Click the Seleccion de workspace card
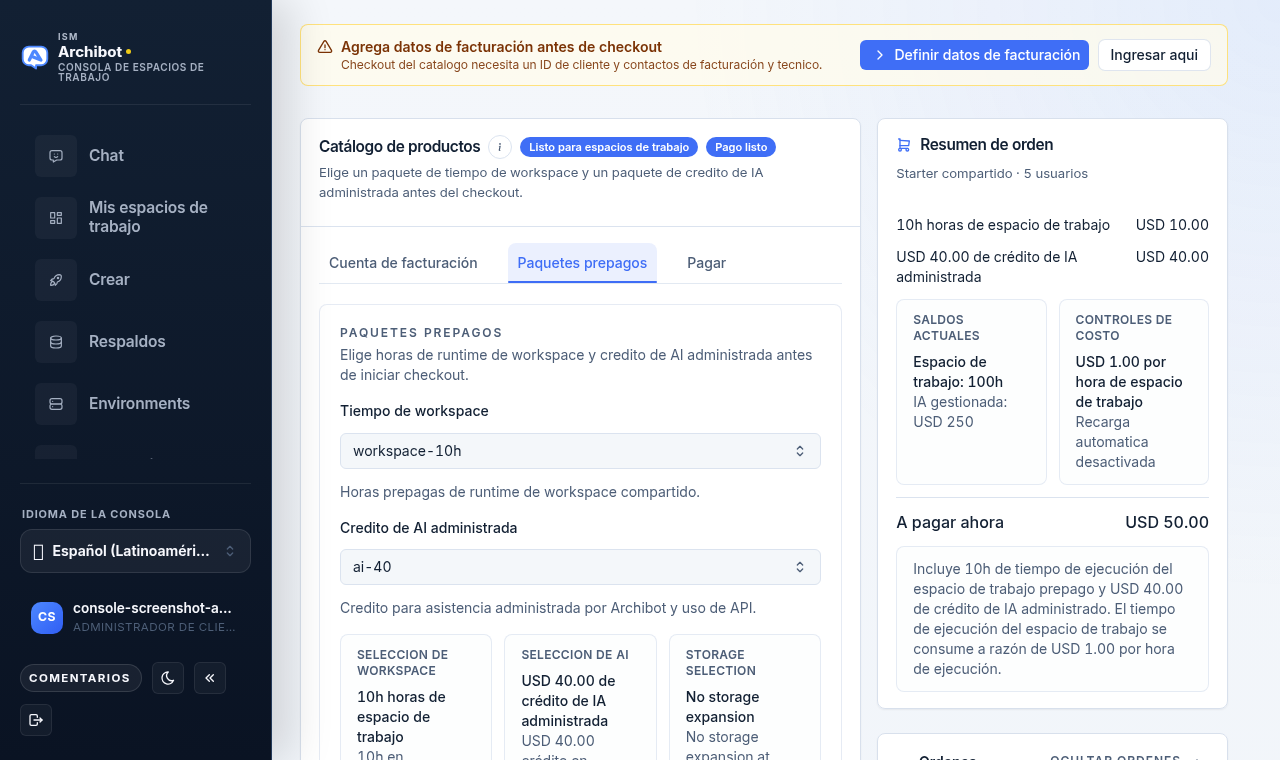 point(416,697)
